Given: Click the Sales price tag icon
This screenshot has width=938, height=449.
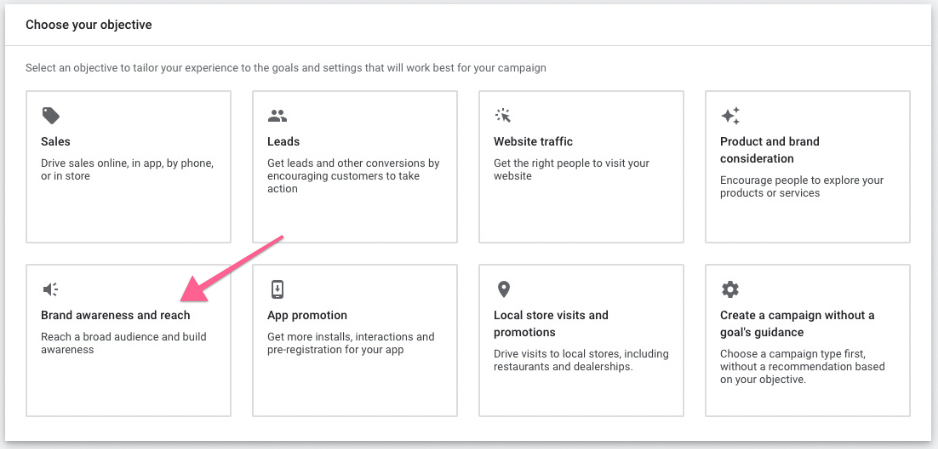Looking at the screenshot, I should pos(50,116).
